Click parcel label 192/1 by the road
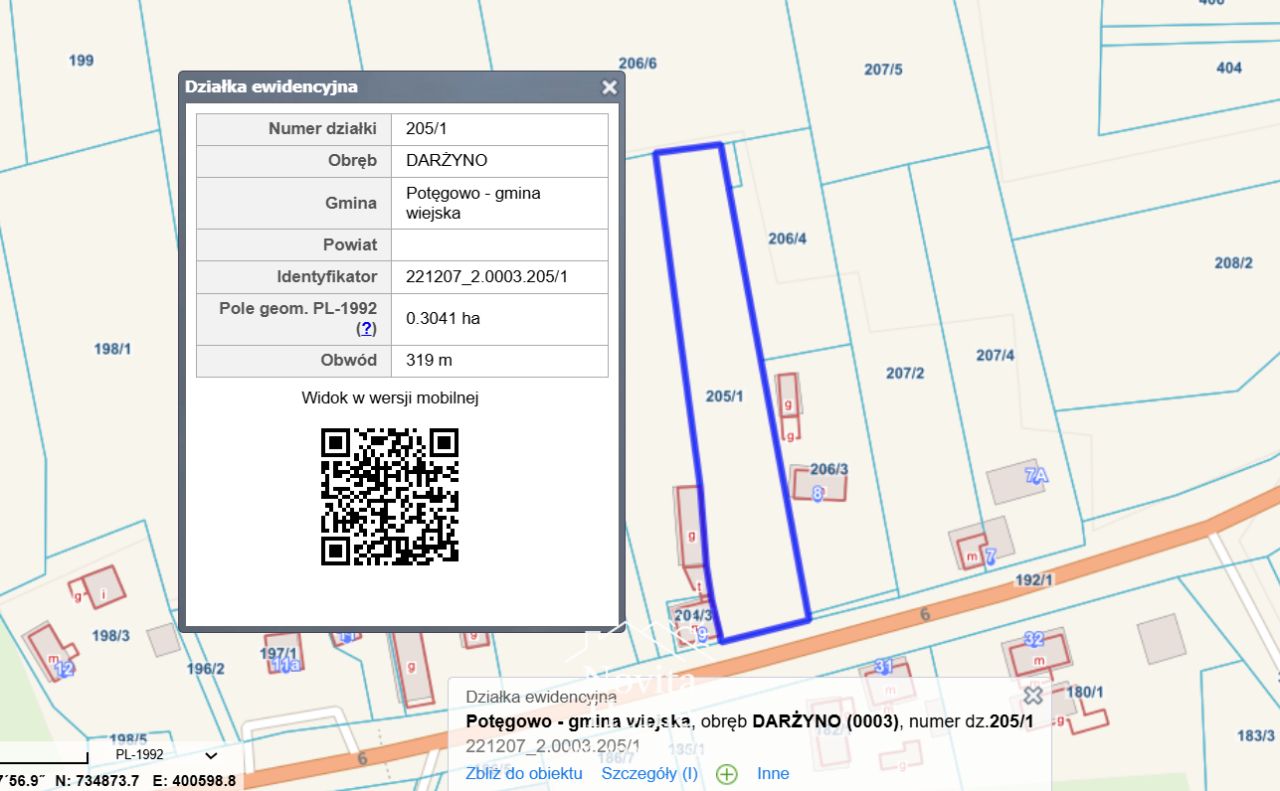 coord(1034,580)
